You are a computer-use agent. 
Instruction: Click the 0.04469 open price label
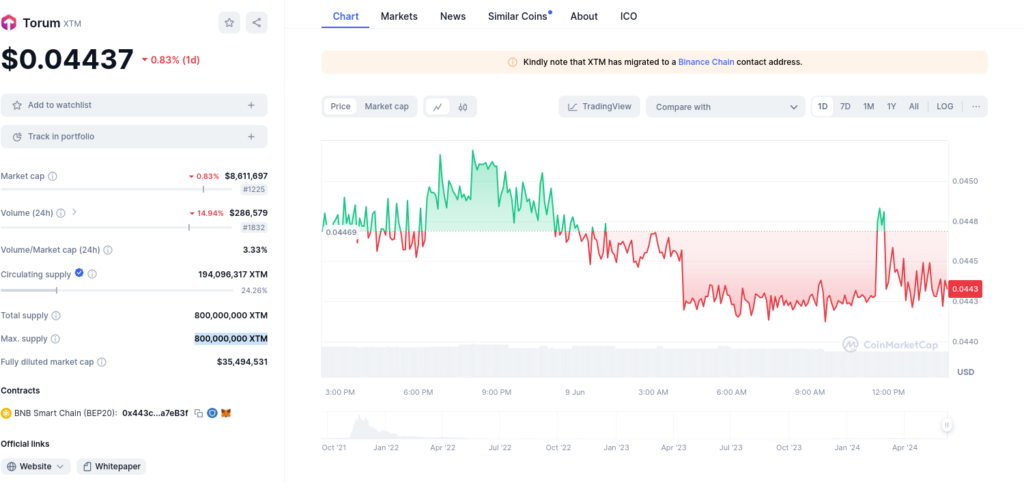(341, 232)
